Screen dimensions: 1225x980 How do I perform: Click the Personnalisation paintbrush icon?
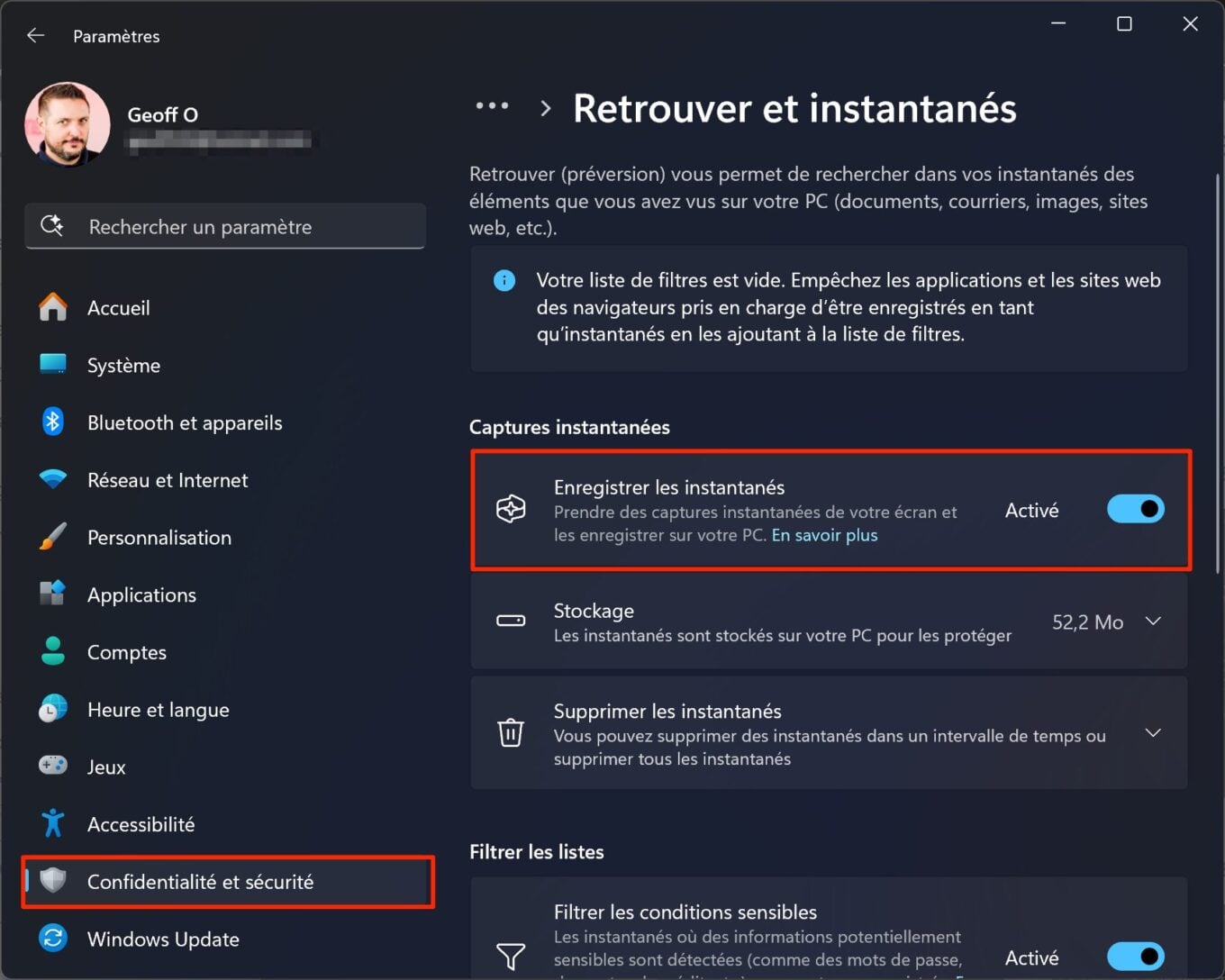[x=53, y=537]
